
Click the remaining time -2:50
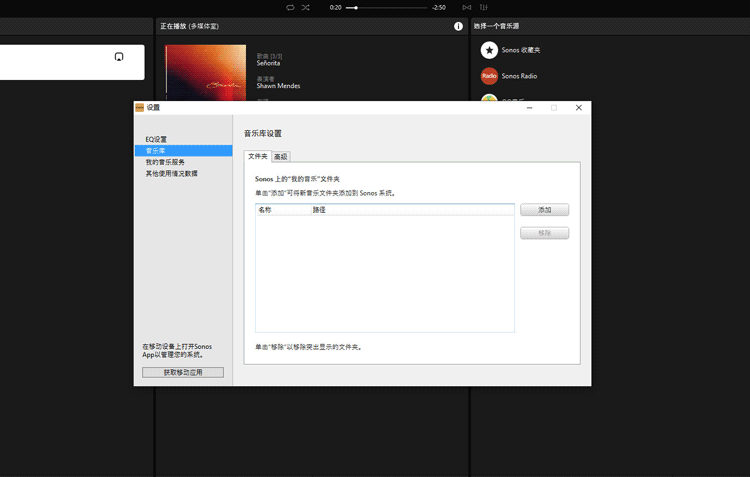coord(439,8)
